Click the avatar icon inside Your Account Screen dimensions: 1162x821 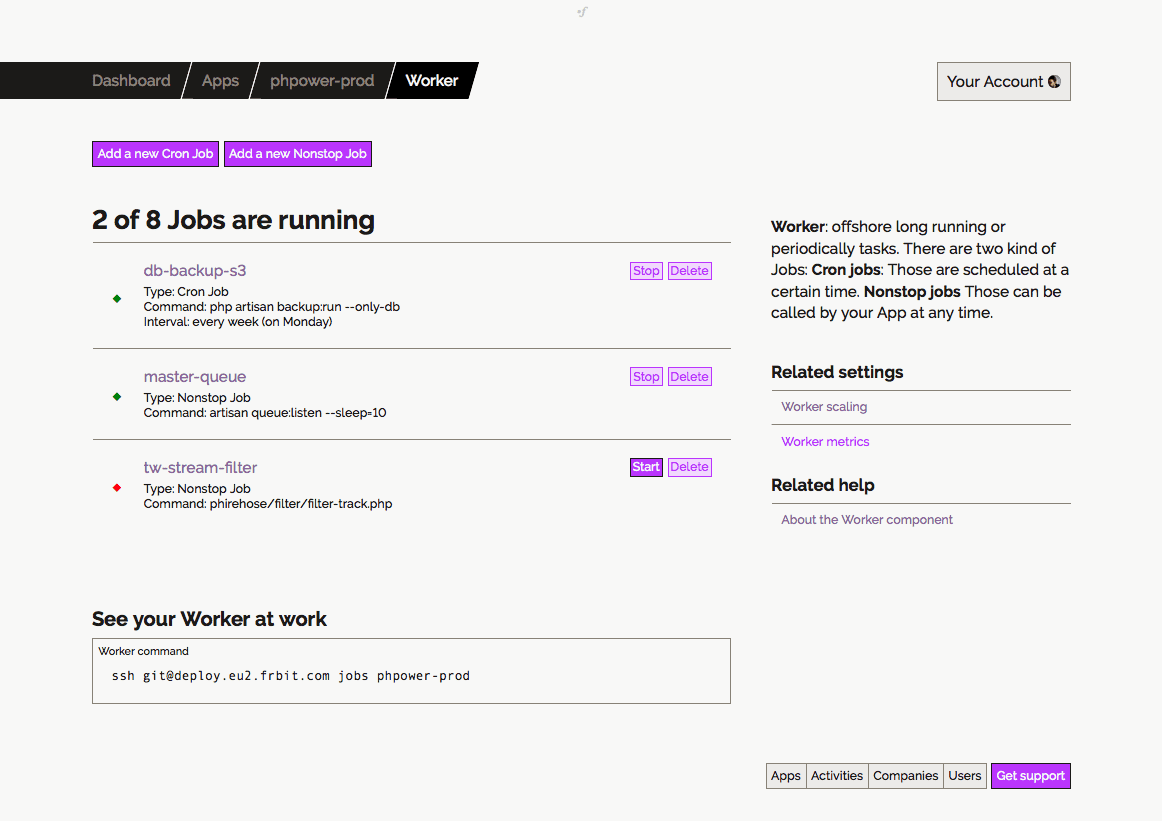click(1053, 81)
